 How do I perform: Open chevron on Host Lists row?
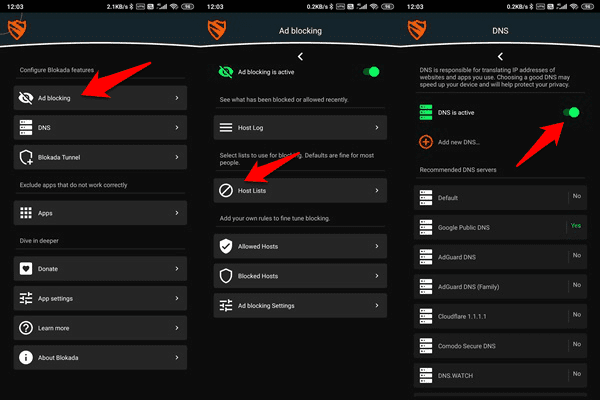coord(377,190)
